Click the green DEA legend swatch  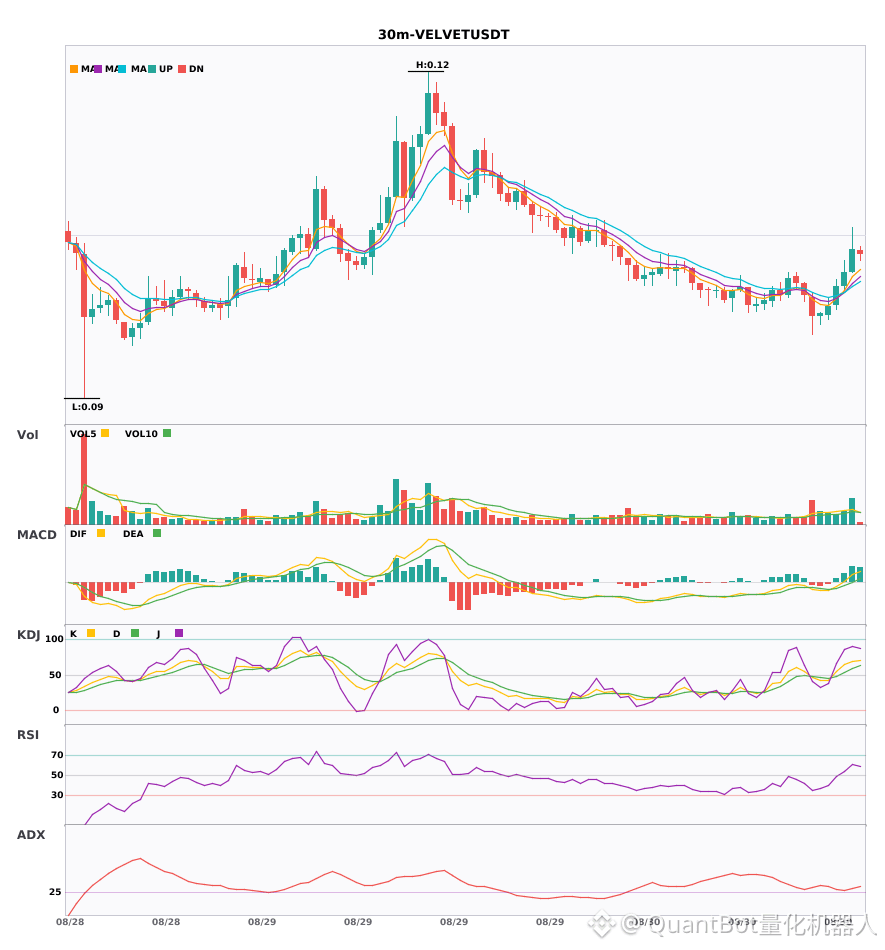click(157, 533)
